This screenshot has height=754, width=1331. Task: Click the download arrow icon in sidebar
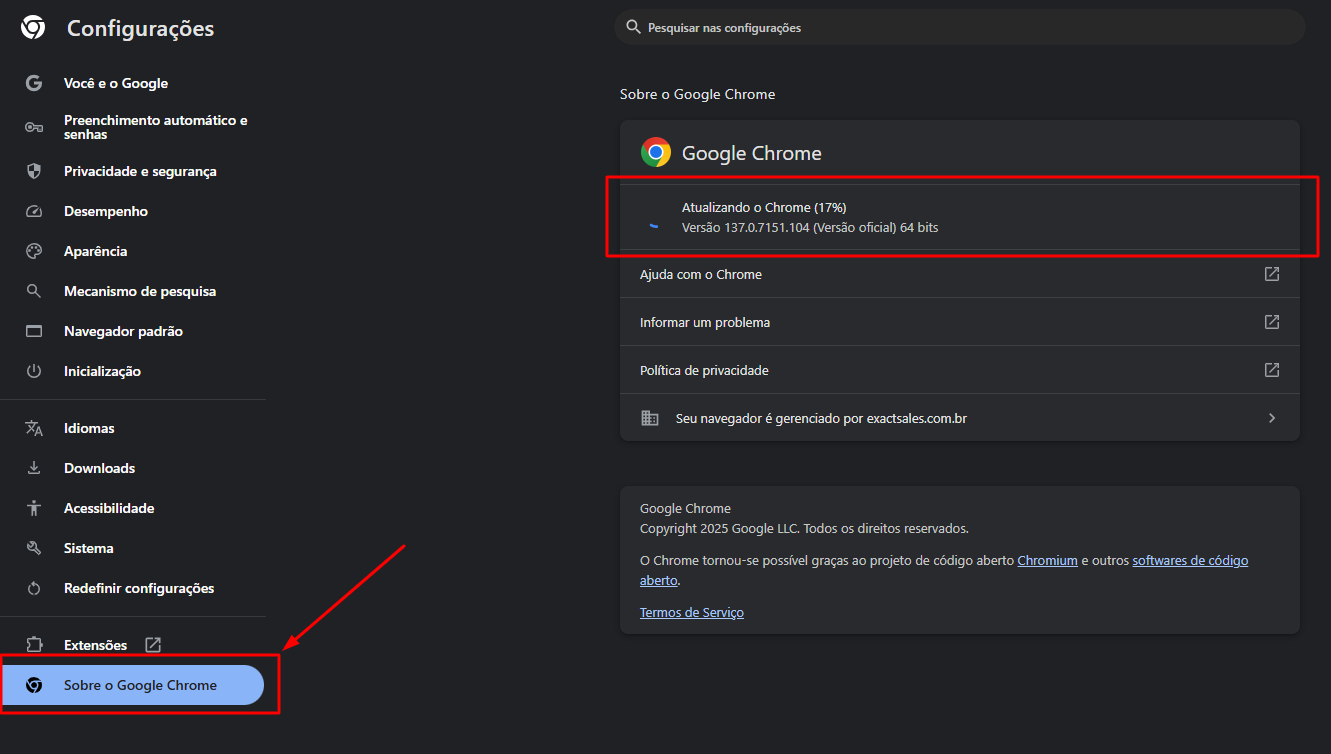(34, 468)
